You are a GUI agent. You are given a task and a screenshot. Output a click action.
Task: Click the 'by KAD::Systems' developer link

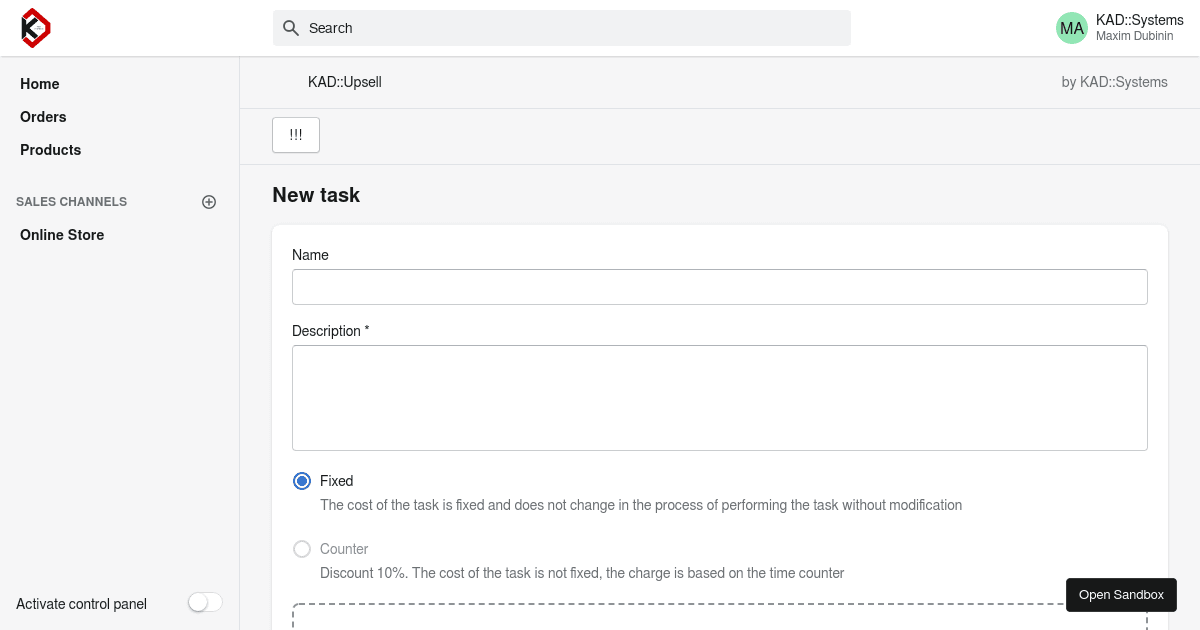tap(1114, 82)
